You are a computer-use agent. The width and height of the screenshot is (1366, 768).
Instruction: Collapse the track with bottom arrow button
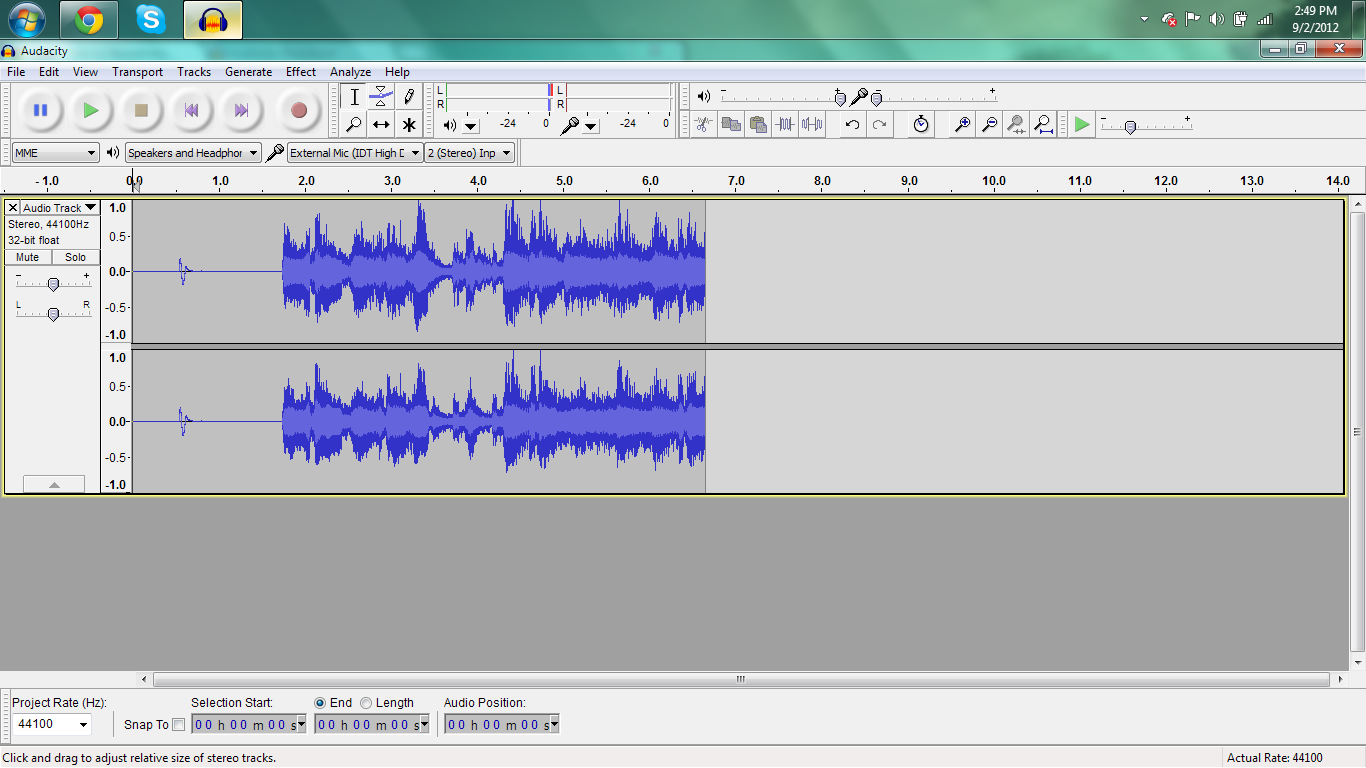[x=54, y=484]
